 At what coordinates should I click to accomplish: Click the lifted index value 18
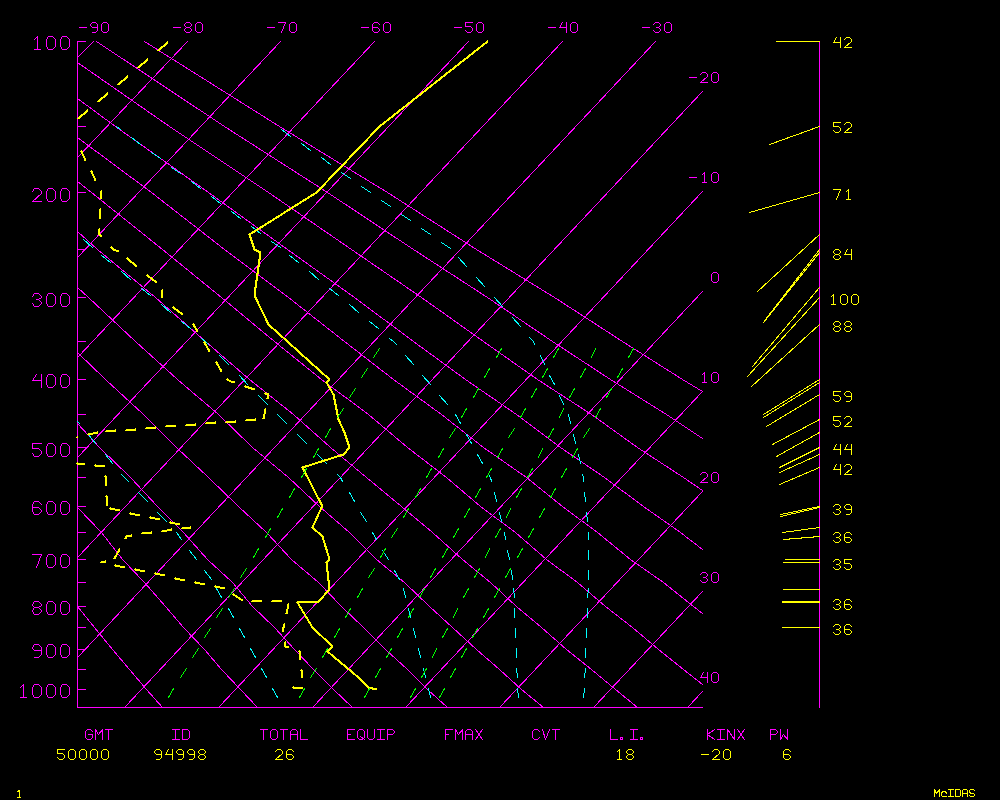click(624, 755)
